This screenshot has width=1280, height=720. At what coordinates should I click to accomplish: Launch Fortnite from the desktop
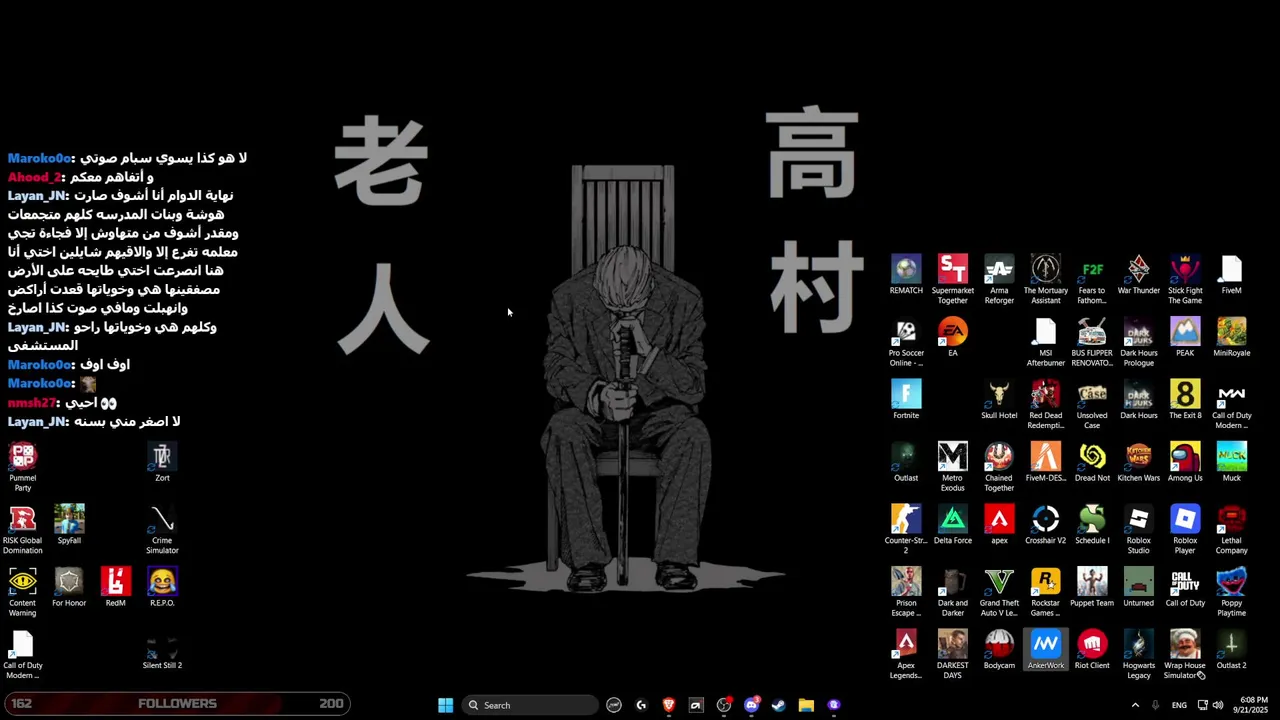coord(906,400)
